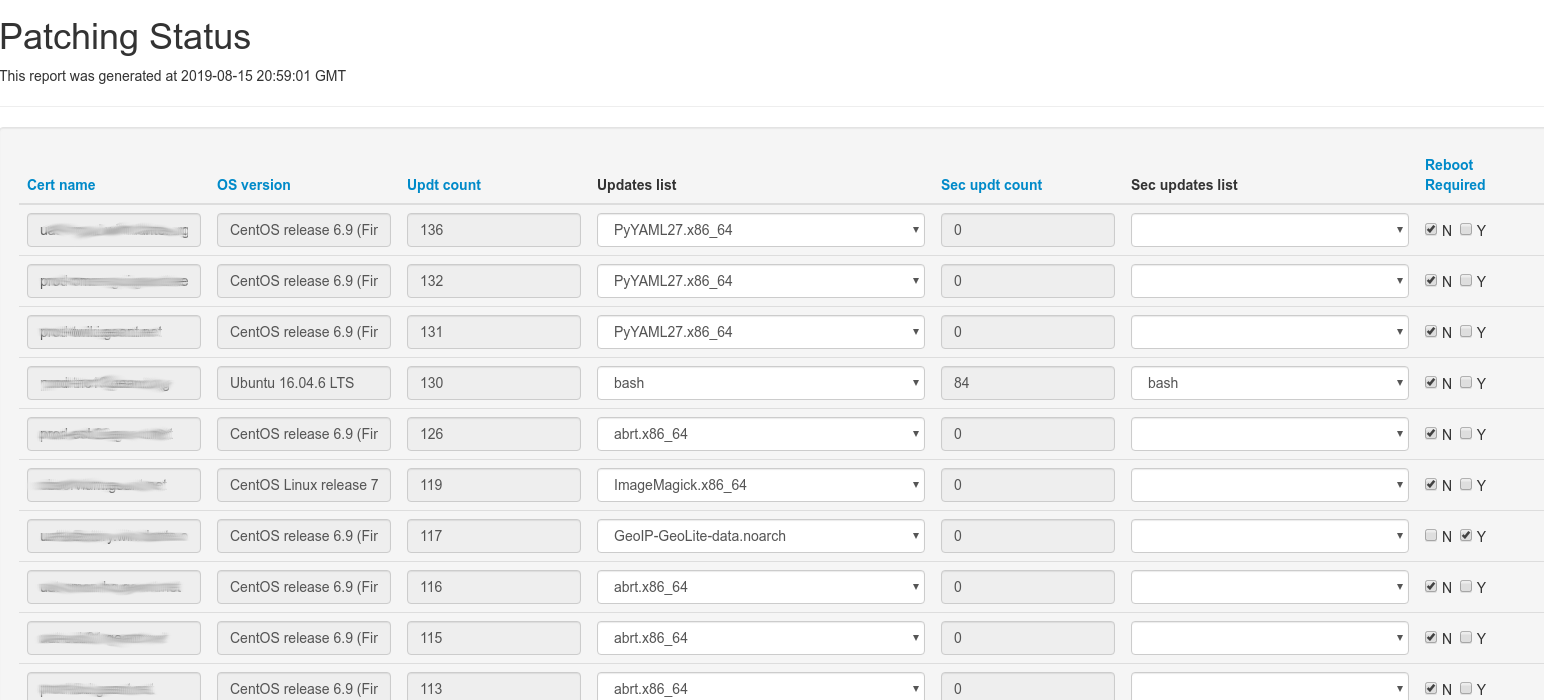Click the Patching Status page title
The width and height of the screenshot is (1544, 700).
[125, 37]
